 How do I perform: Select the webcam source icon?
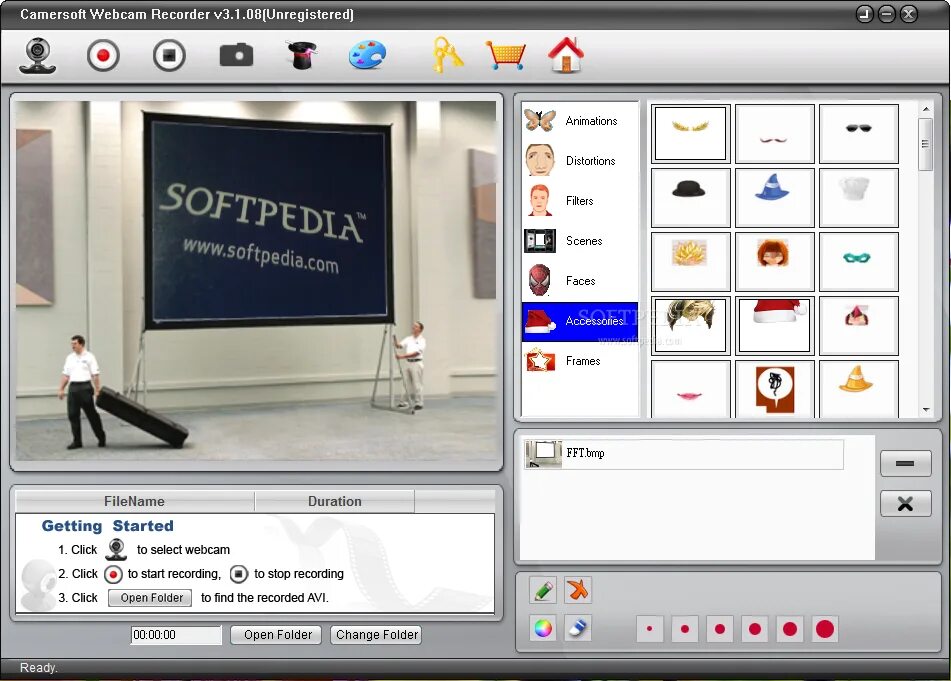point(37,55)
